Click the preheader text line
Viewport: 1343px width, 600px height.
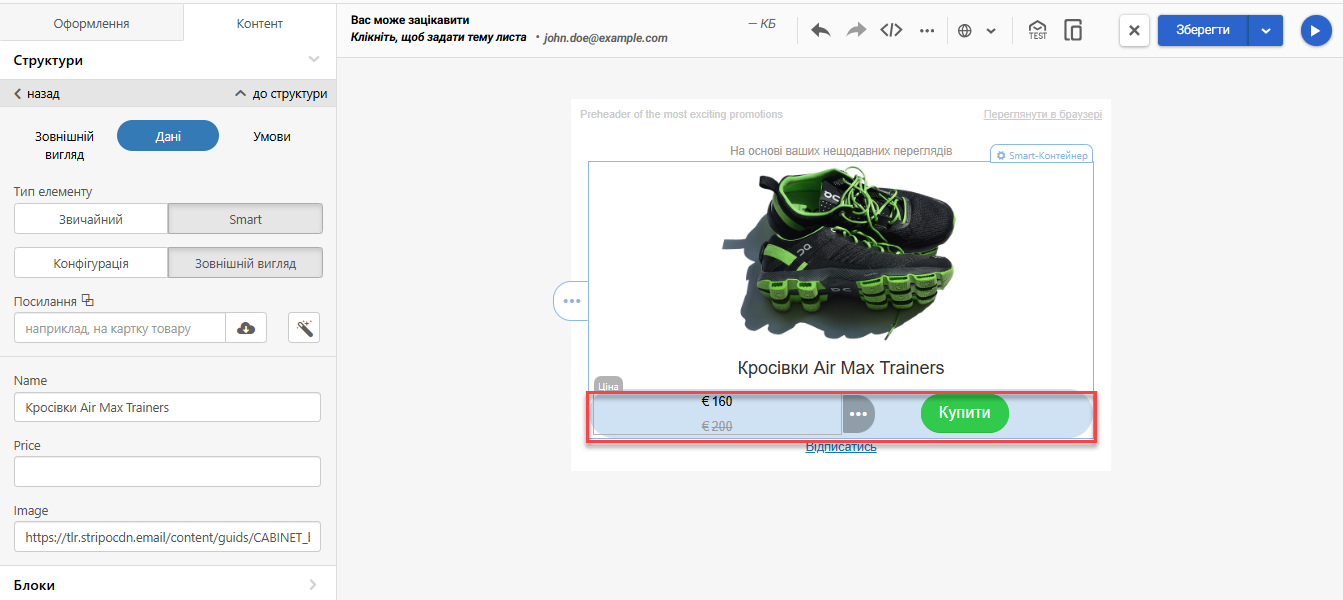click(681, 114)
